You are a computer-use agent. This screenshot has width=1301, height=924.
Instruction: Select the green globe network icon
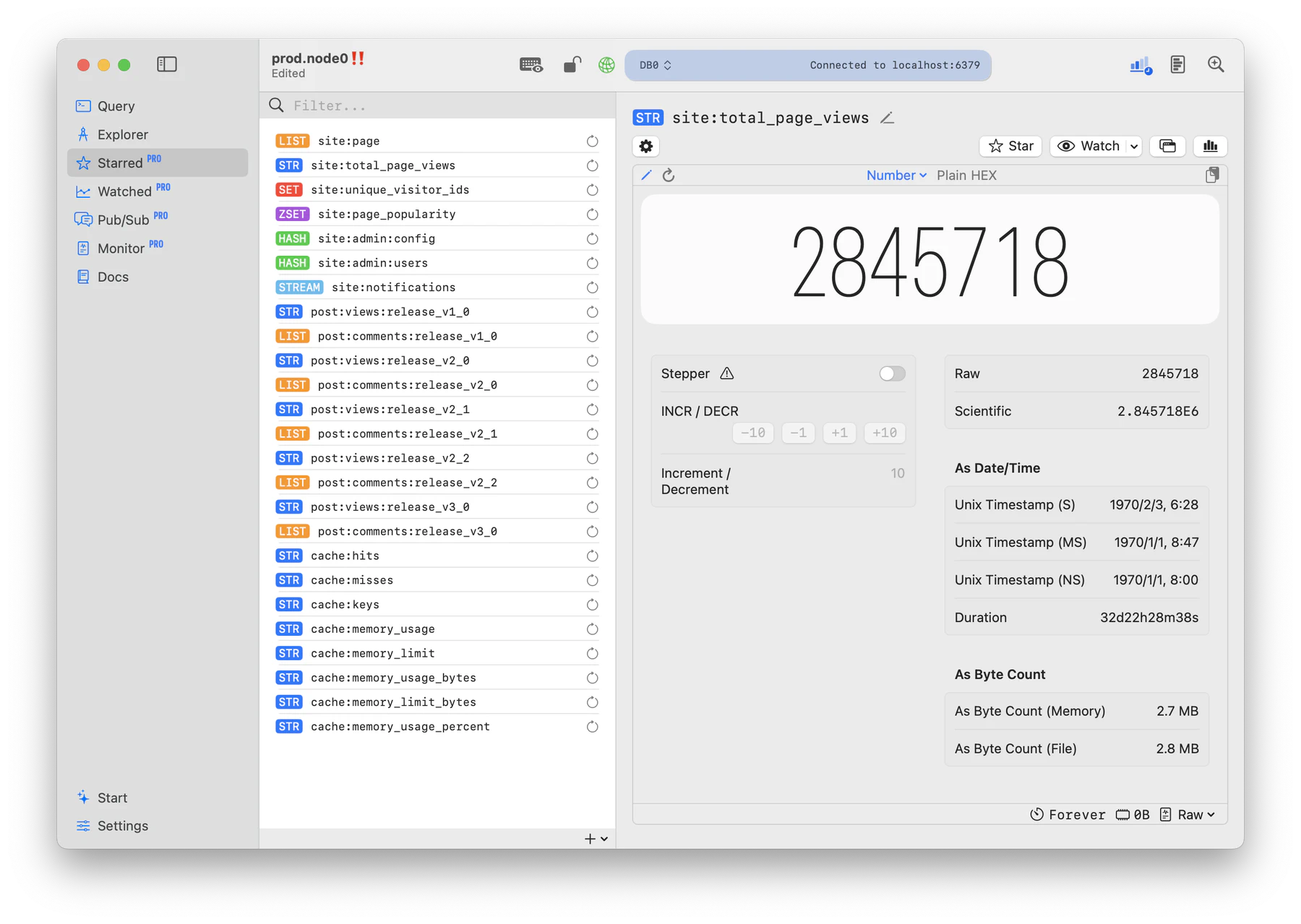[606, 65]
